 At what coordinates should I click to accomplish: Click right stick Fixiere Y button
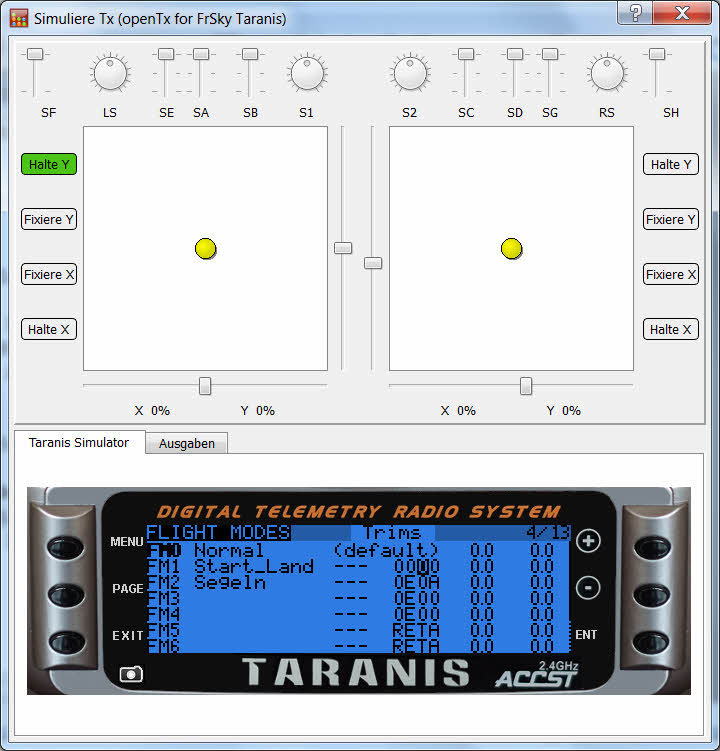click(x=671, y=219)
